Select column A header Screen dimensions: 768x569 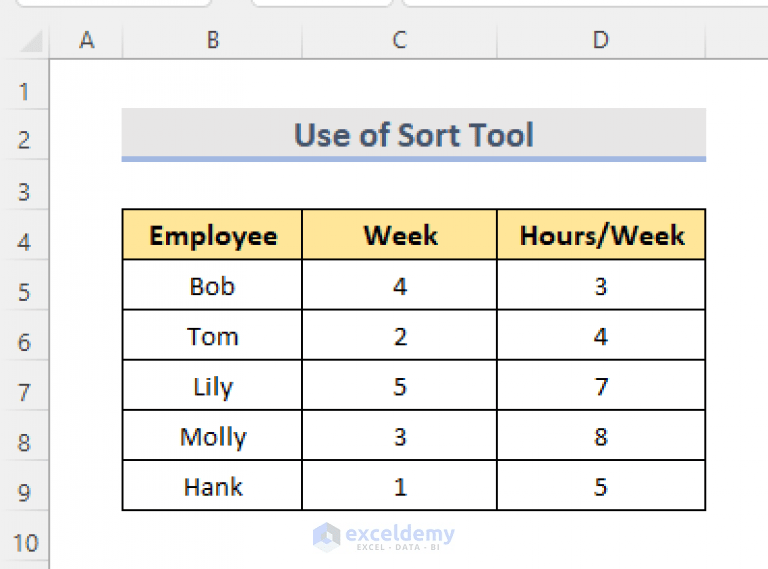click(x=86, y=40)
